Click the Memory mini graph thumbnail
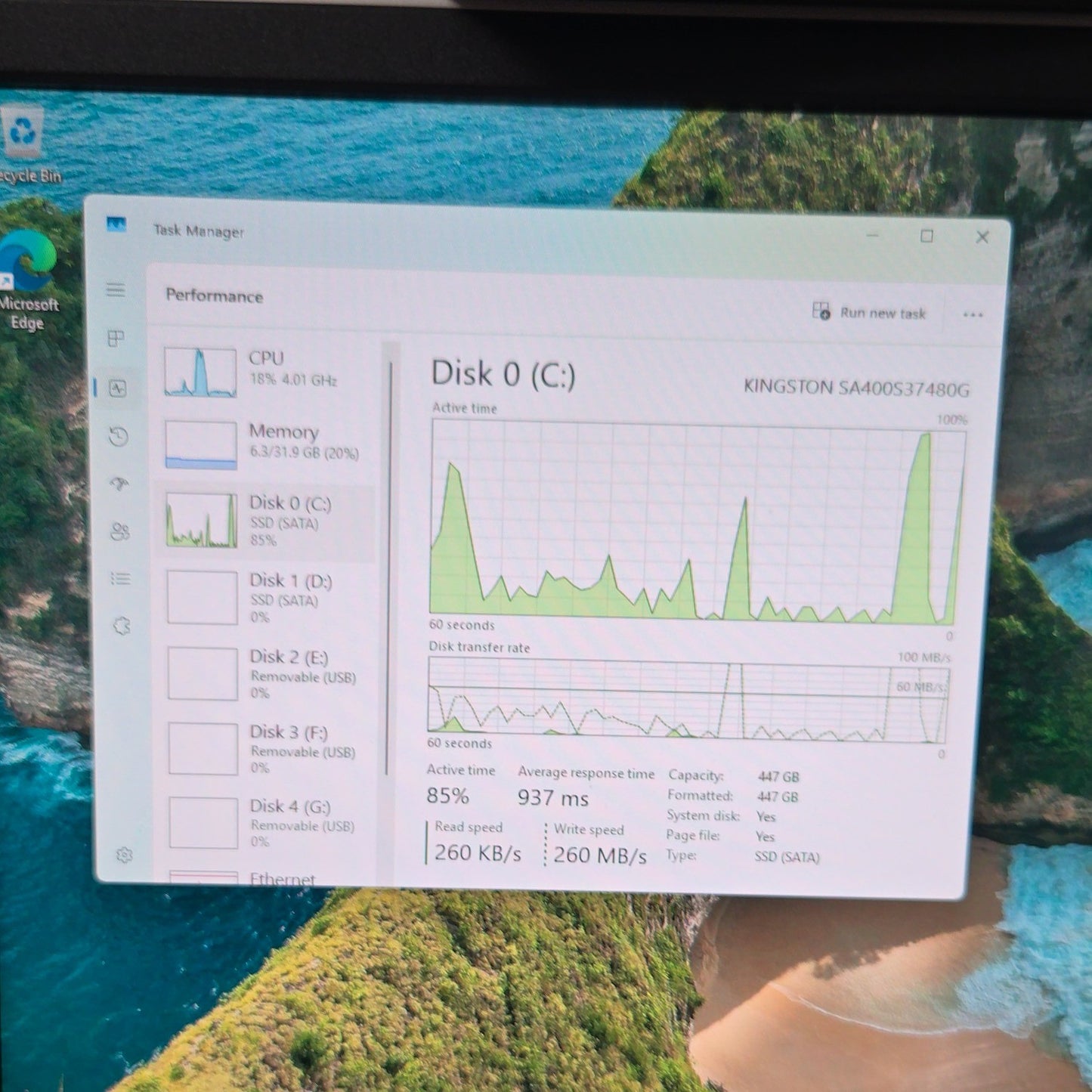 tap(201, 445)
